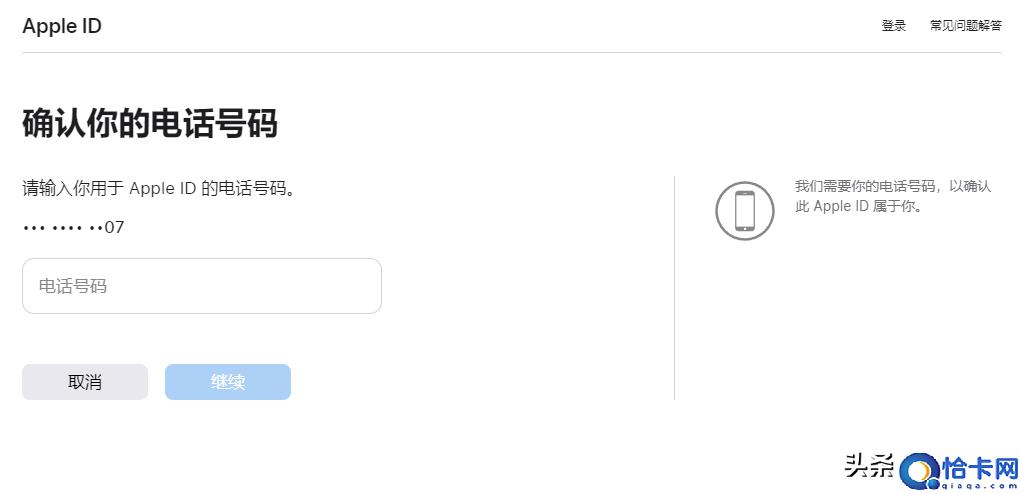The height and width of the screenshot is (494, 1021).
Task: Click the right edge of phone input box
Action: click(380, 286)
